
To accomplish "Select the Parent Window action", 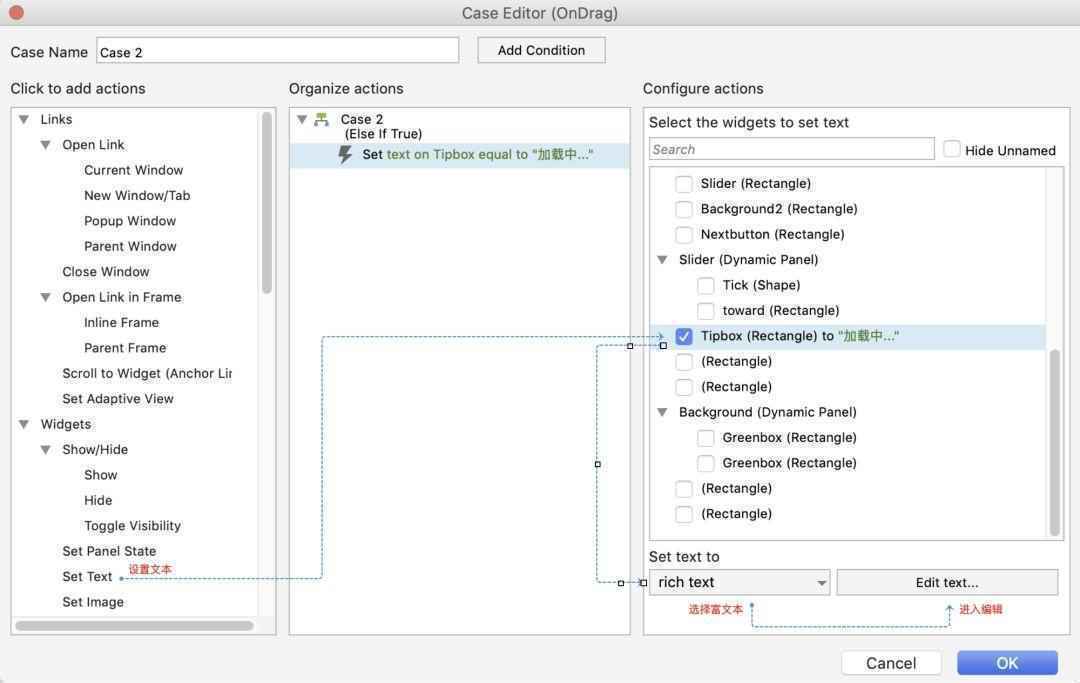I will coord(130,246).
